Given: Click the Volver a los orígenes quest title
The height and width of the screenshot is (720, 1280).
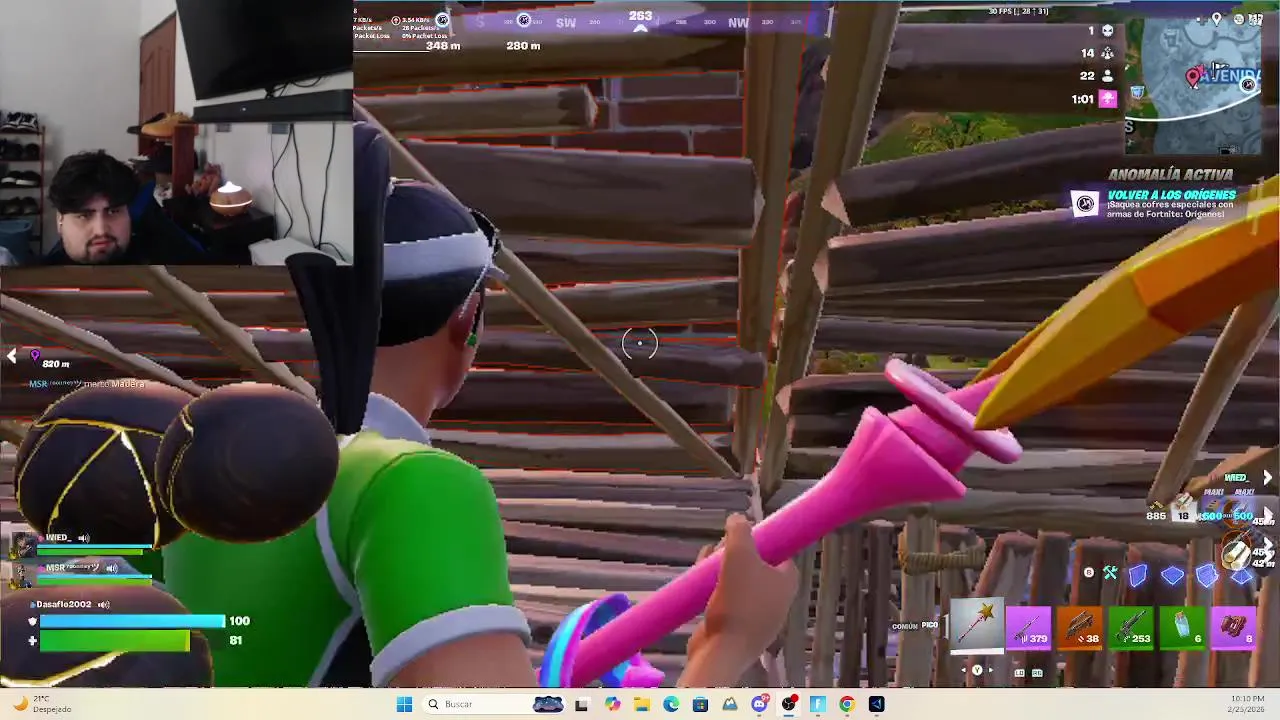Looking at the screenshot, I should coord(1171,195).
